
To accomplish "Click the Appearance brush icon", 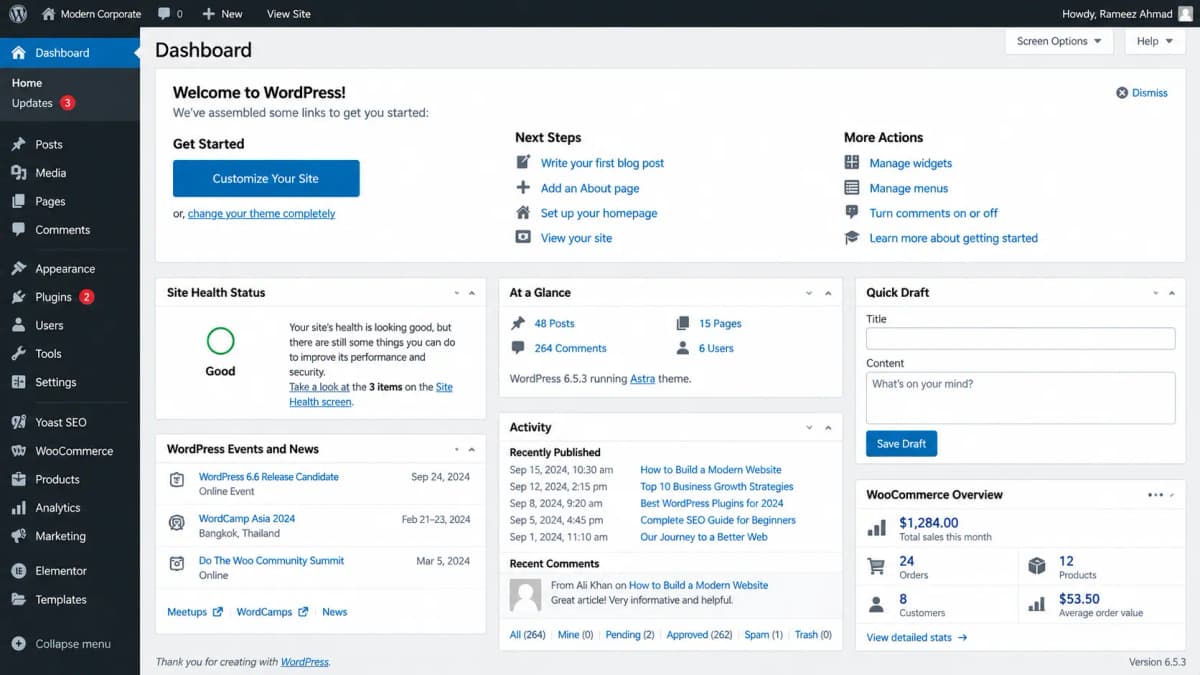I will click(18, 268).
